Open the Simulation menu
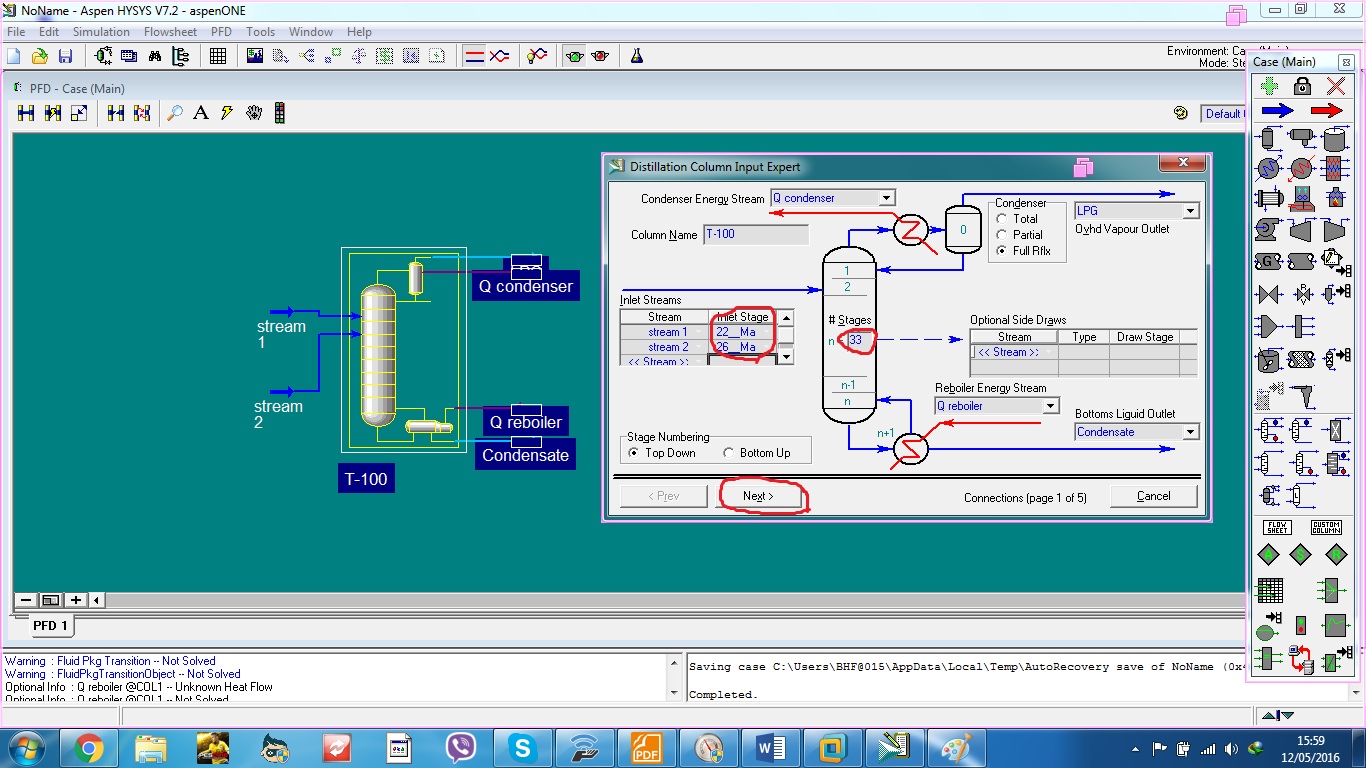Screen dimensions: 1366x768 point(101,31)
